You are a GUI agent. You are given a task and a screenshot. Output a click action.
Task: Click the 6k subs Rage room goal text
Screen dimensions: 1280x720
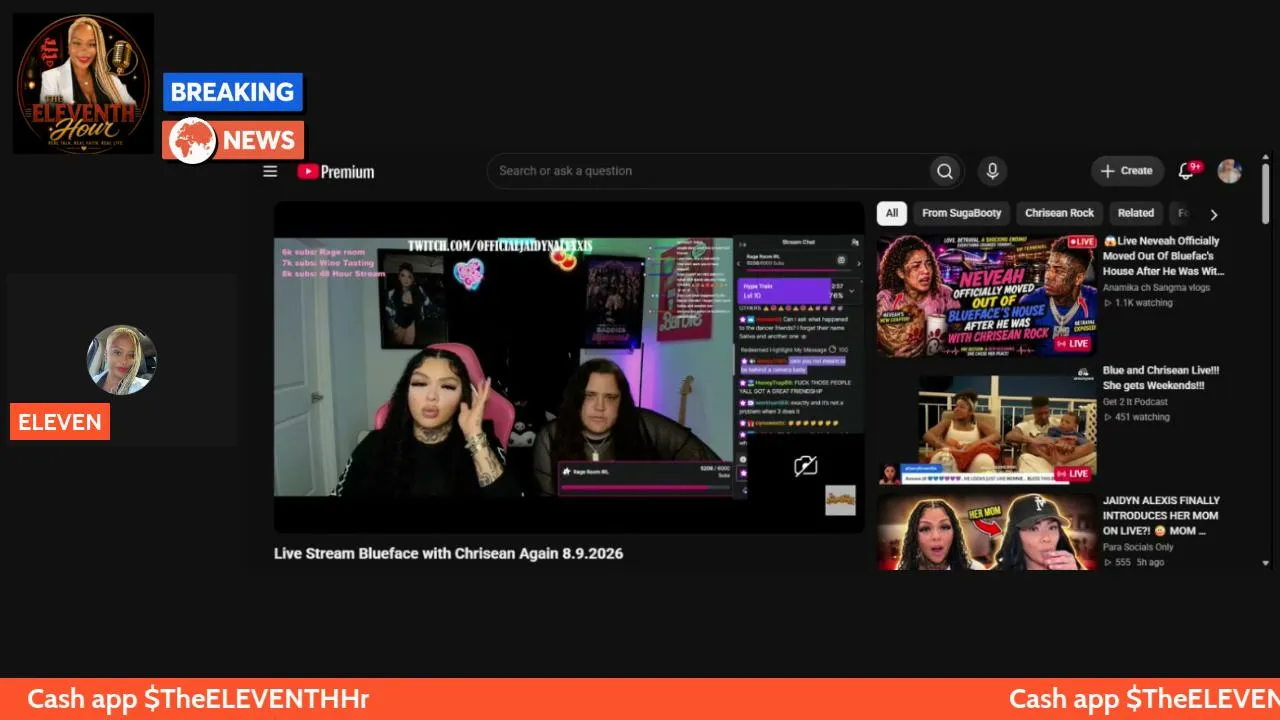(x=322, y=253)
